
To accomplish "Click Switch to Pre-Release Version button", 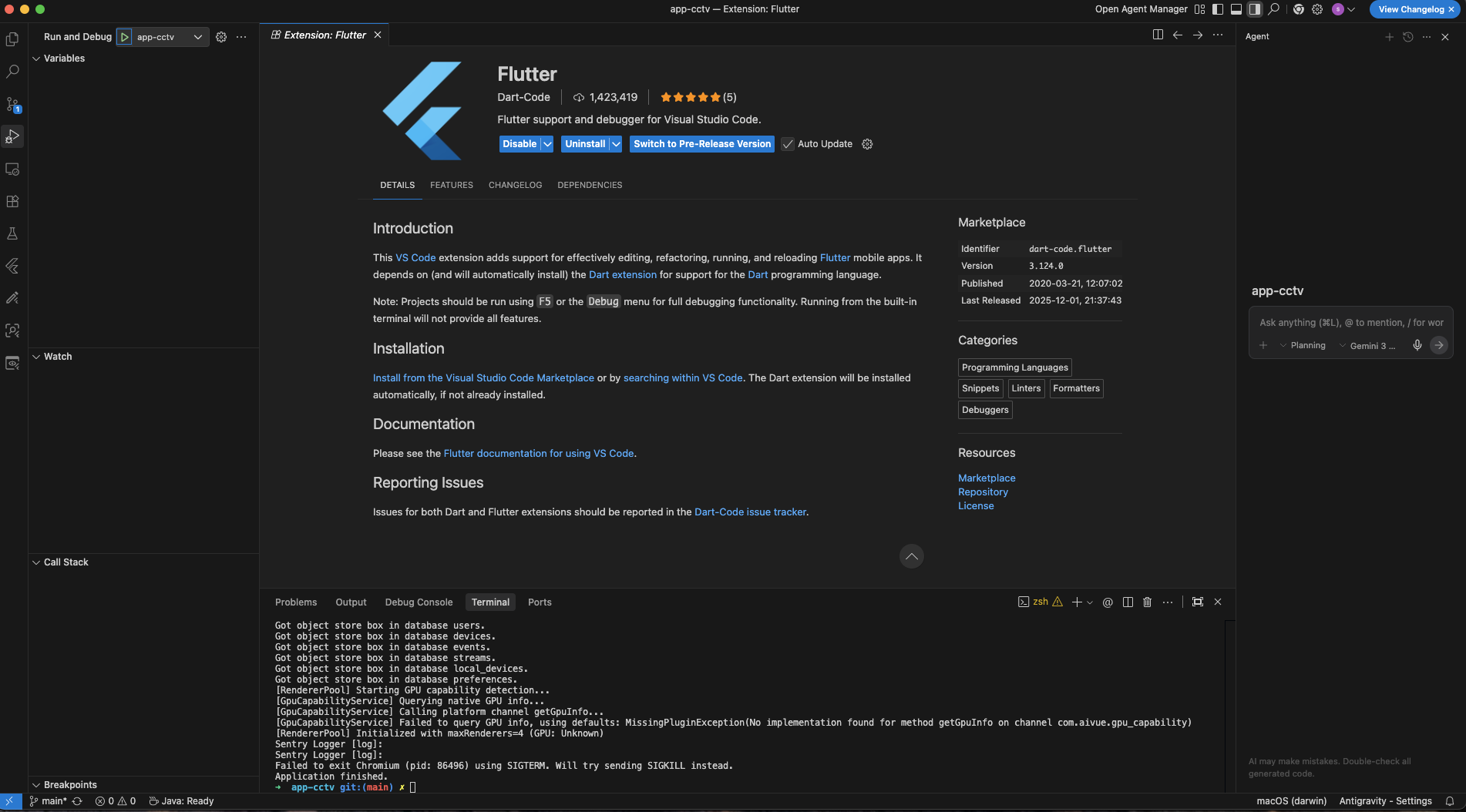I will (x=701, y=144).
